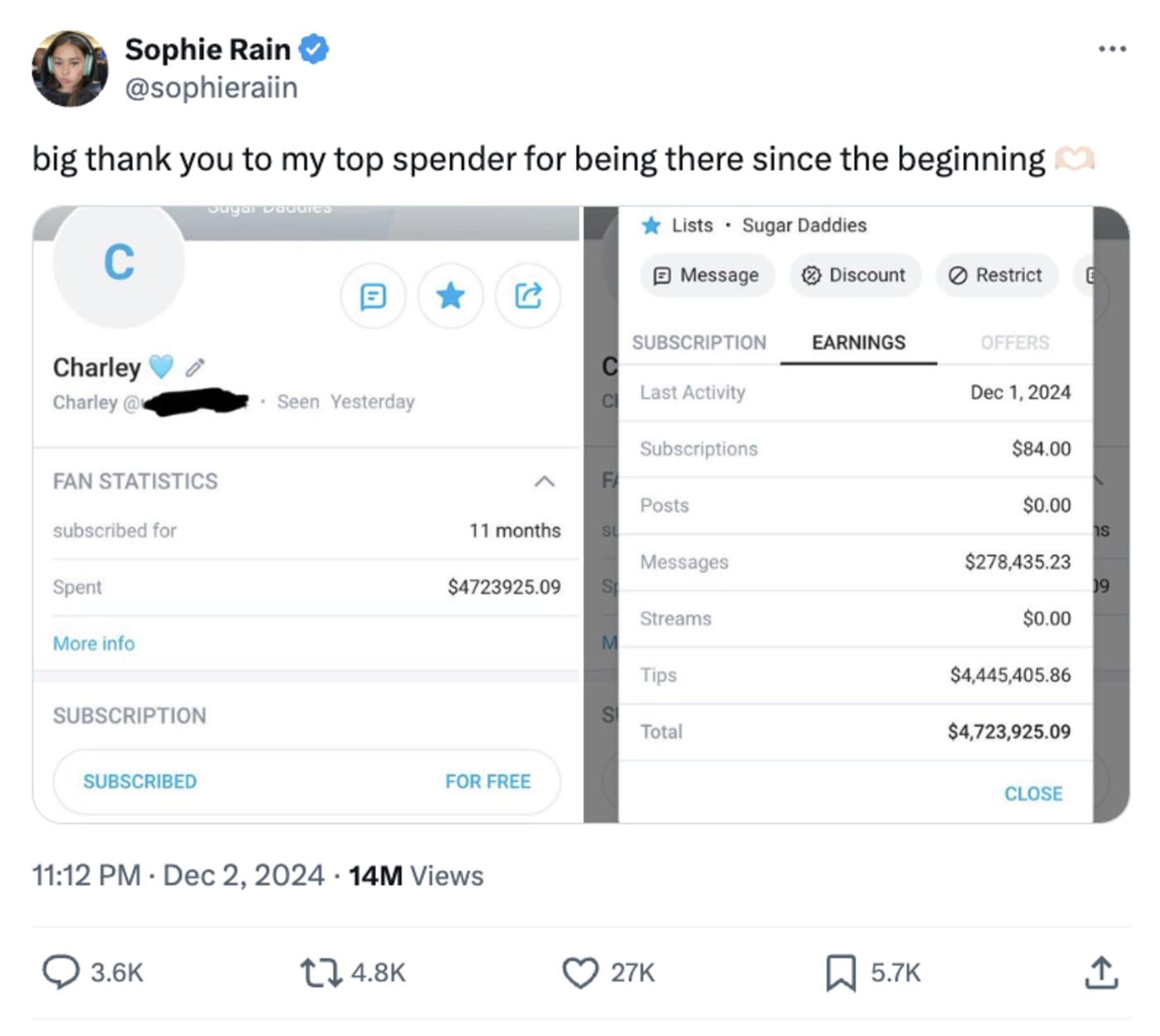Like the post with heart icon

580,972
